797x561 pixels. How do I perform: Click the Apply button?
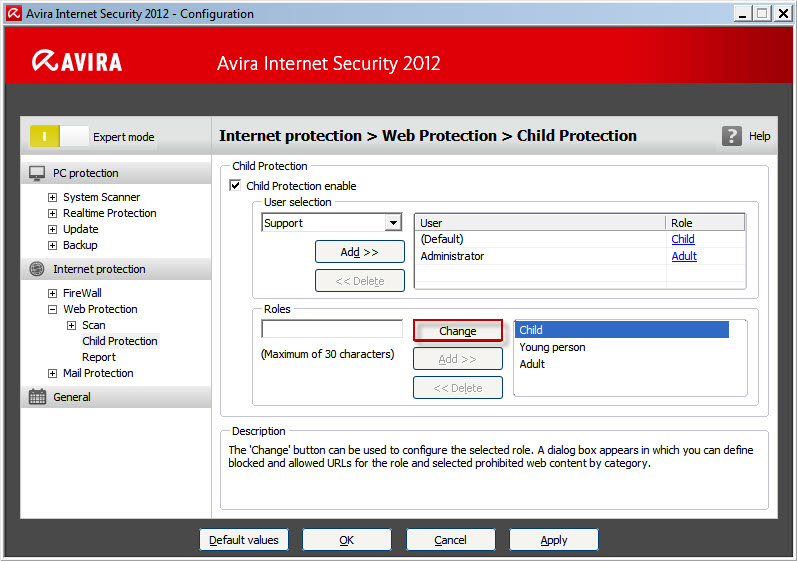click(x=554, y=540)
